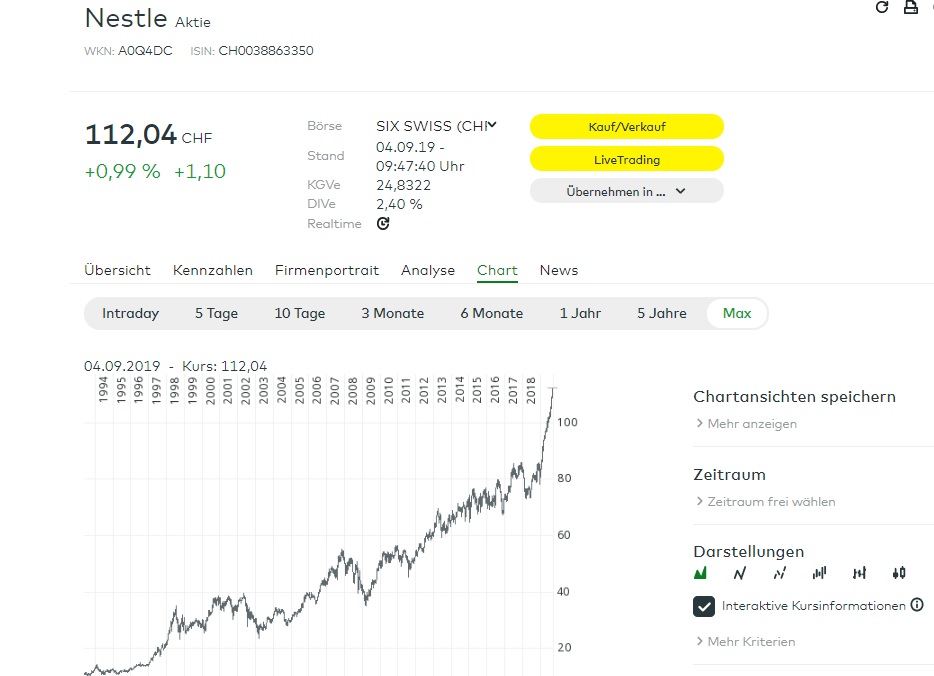Choose the dashed line chart style icon

780,573
